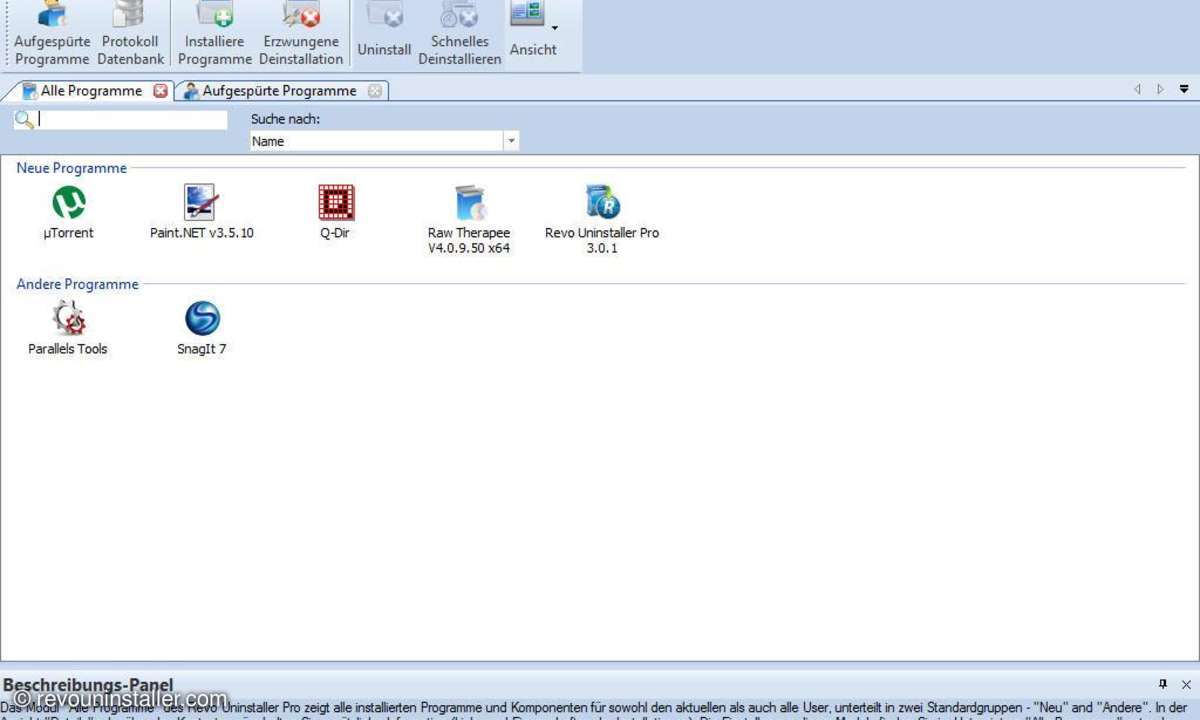Switch to the Aufgespürte Programme tab
This screenshot has width=1200, height=720.
click(x=279, y=91)
